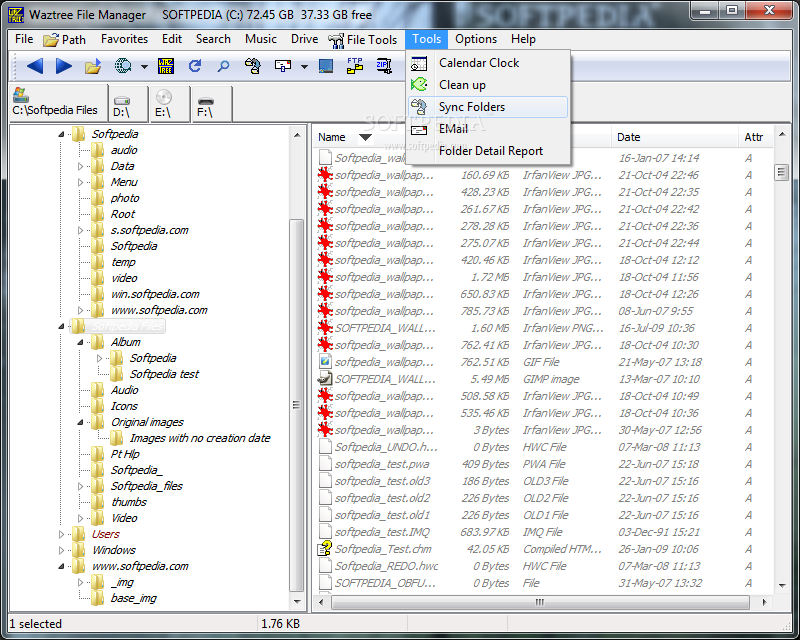This screenshot has width=800, height=640.
Task: Click the Waztree app icon in title bar
Action: 16,15
